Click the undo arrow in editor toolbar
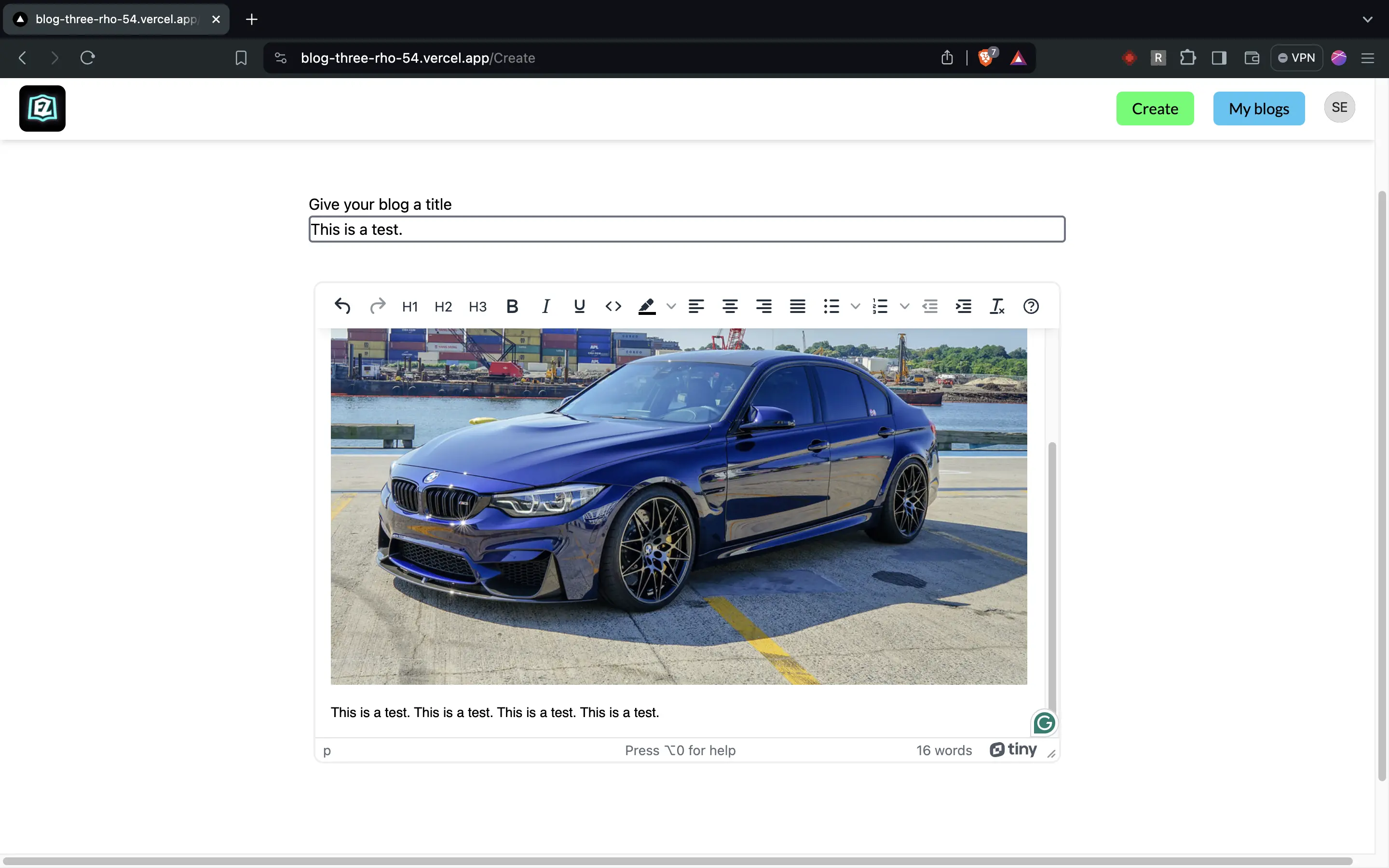The height and width of the screenshot is (868, 1389). point(342,306)
